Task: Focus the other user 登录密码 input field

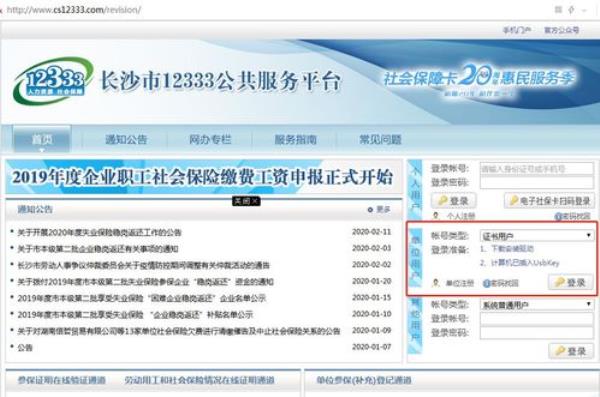Action: pyautogui.click(x=537, y=333)
